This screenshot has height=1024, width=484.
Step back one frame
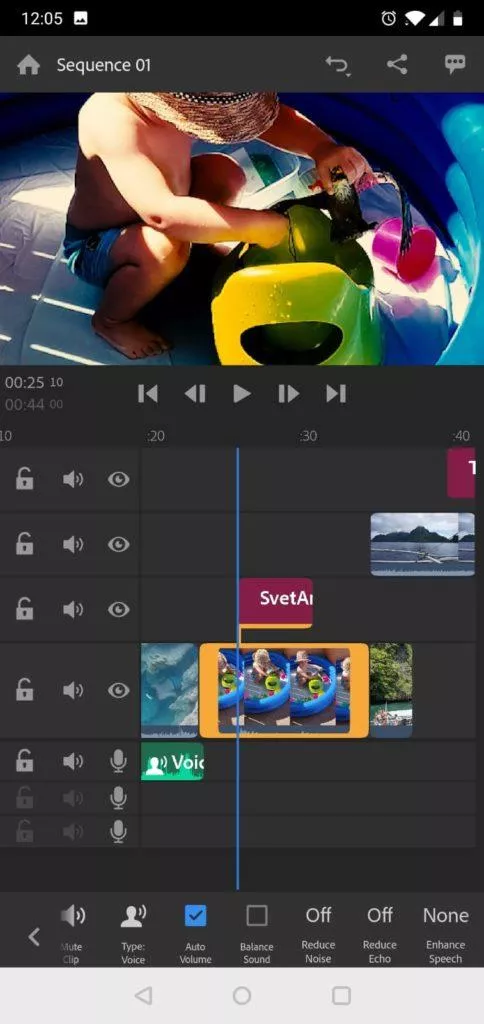[195, 393]
